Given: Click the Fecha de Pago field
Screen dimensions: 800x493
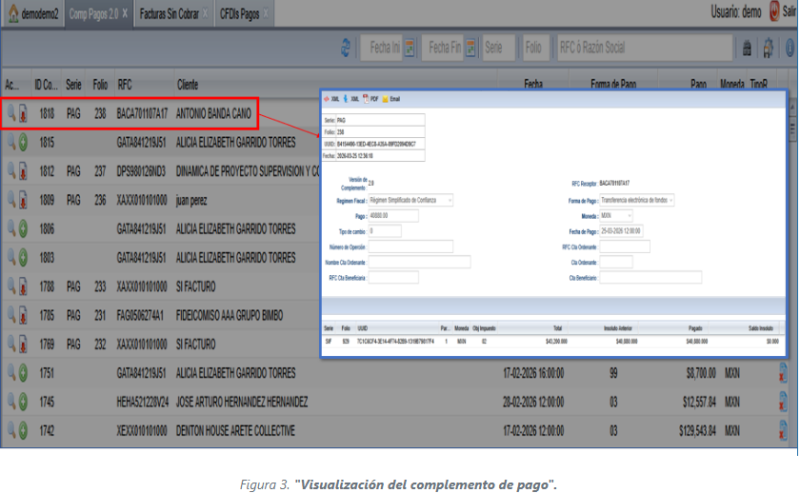Looking at the screenshot, I should [x=621, y=231].
